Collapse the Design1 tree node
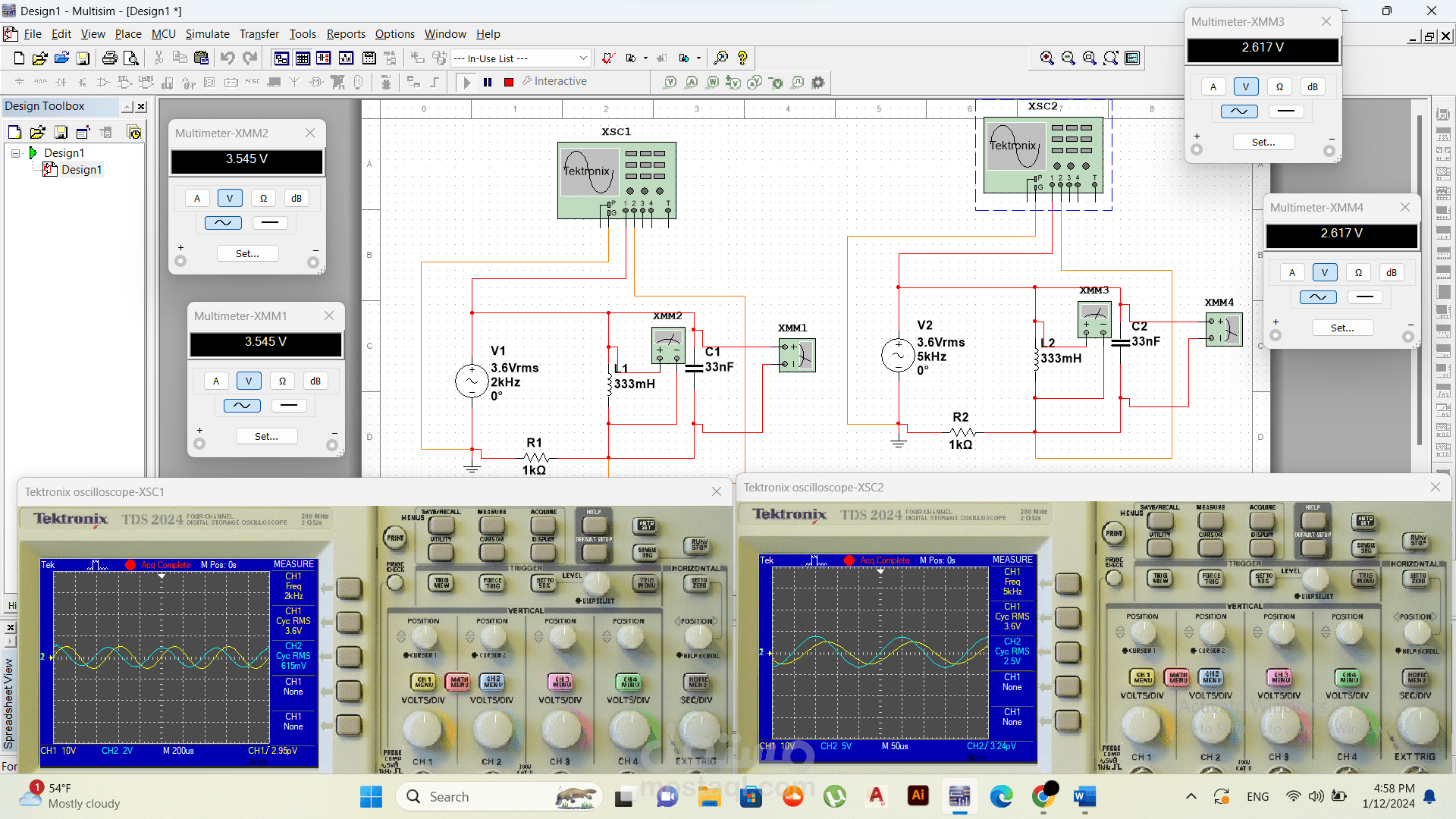The width and height of the screenshot is (1456, 819). (16, 153)
